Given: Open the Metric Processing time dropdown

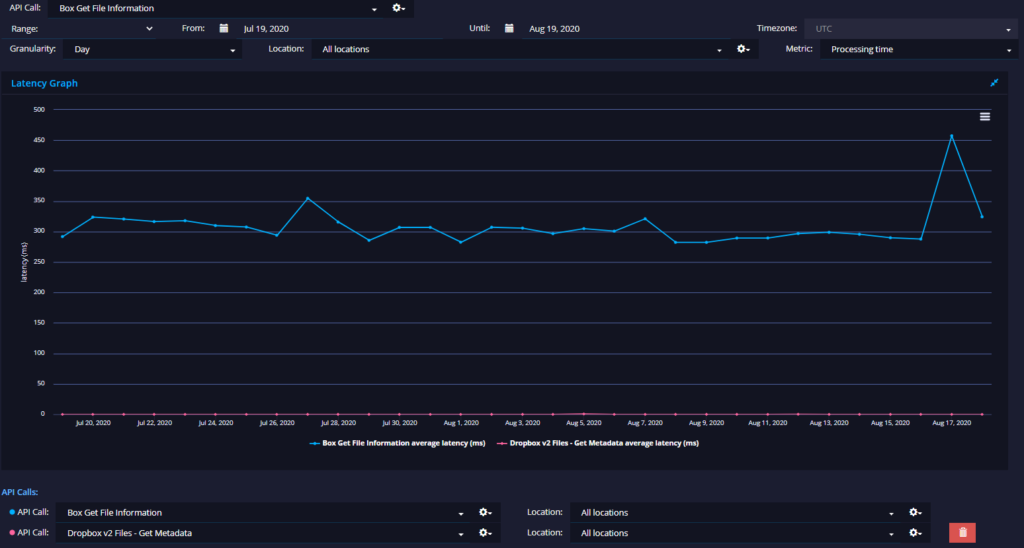Looking at the screenshot, I should click(x=919, y=50).
